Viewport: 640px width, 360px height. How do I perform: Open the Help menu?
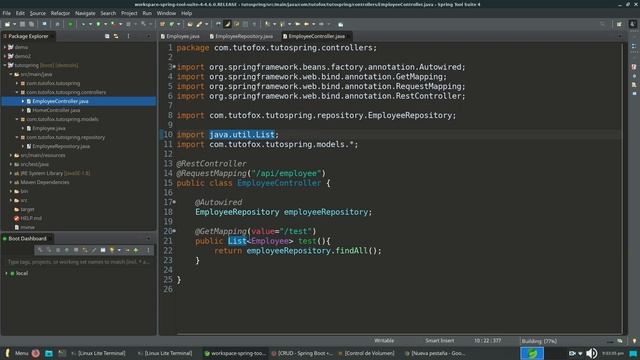[187, 13]
